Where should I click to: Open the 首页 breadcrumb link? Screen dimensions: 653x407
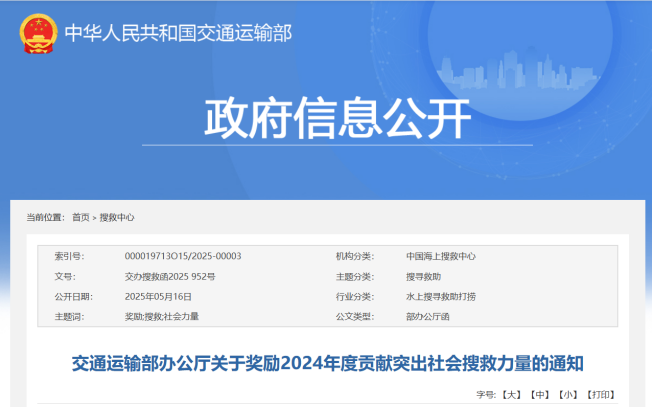pos(80,217)
